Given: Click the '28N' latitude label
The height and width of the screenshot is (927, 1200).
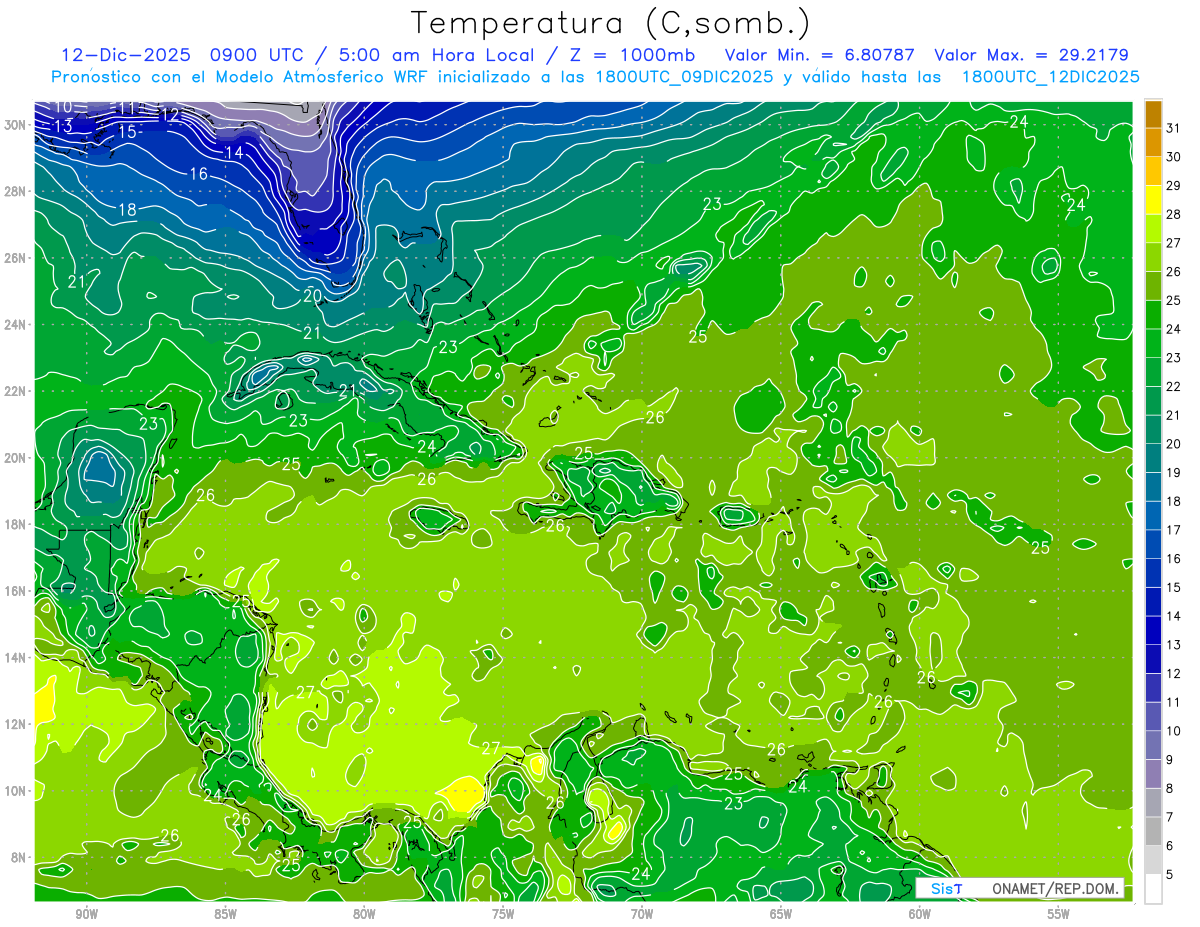Looking at the screenshot, I should tap(16, 191).
